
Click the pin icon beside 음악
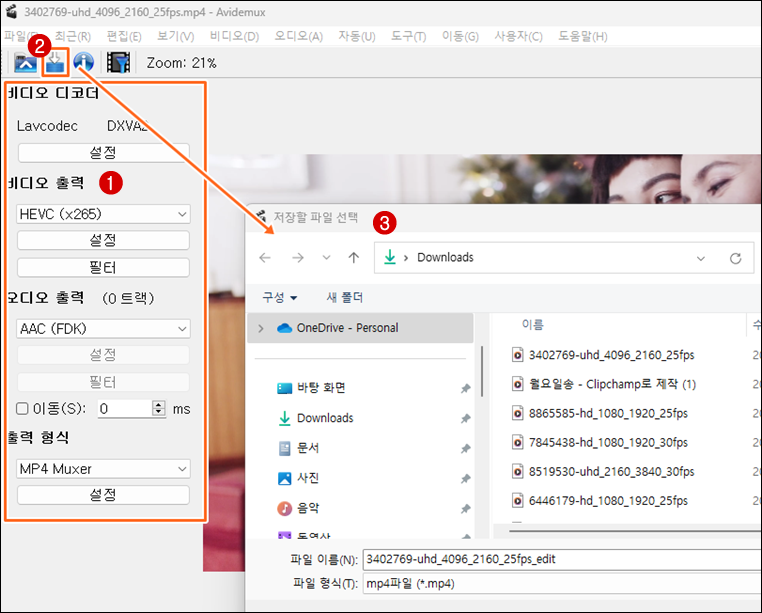(x=466, y=509)
